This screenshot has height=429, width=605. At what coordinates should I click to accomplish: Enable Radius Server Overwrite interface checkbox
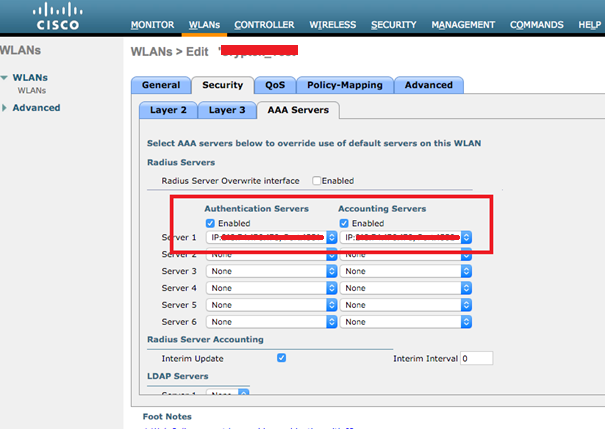click(317, 181)
